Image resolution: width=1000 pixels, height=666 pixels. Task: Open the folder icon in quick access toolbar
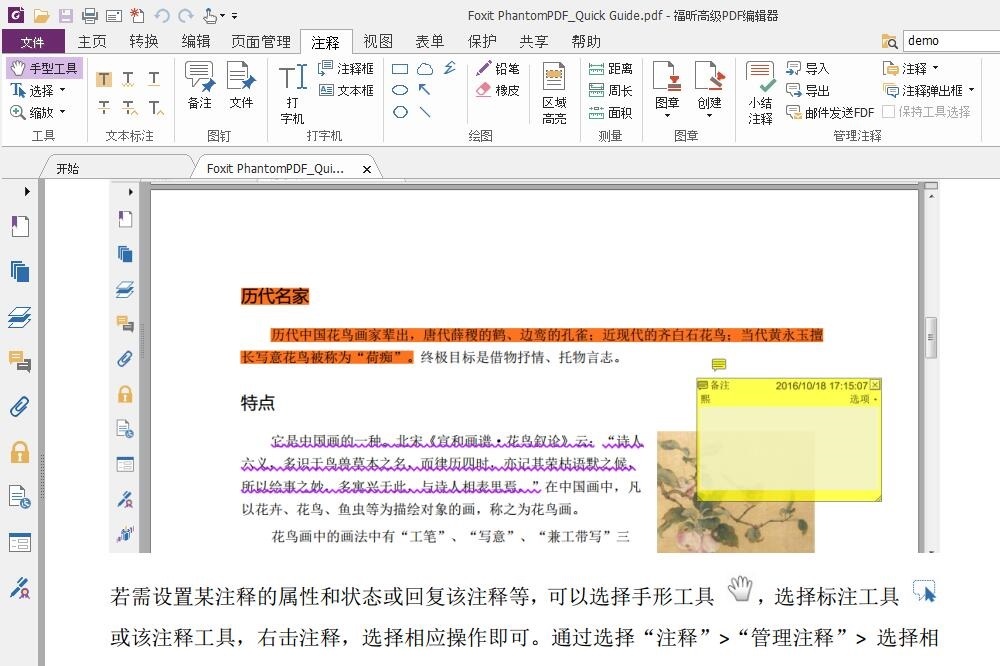click(41, 15)
